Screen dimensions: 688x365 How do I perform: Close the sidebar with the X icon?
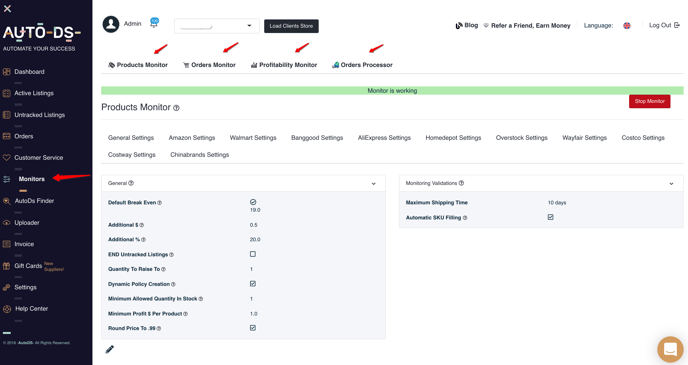7,8
